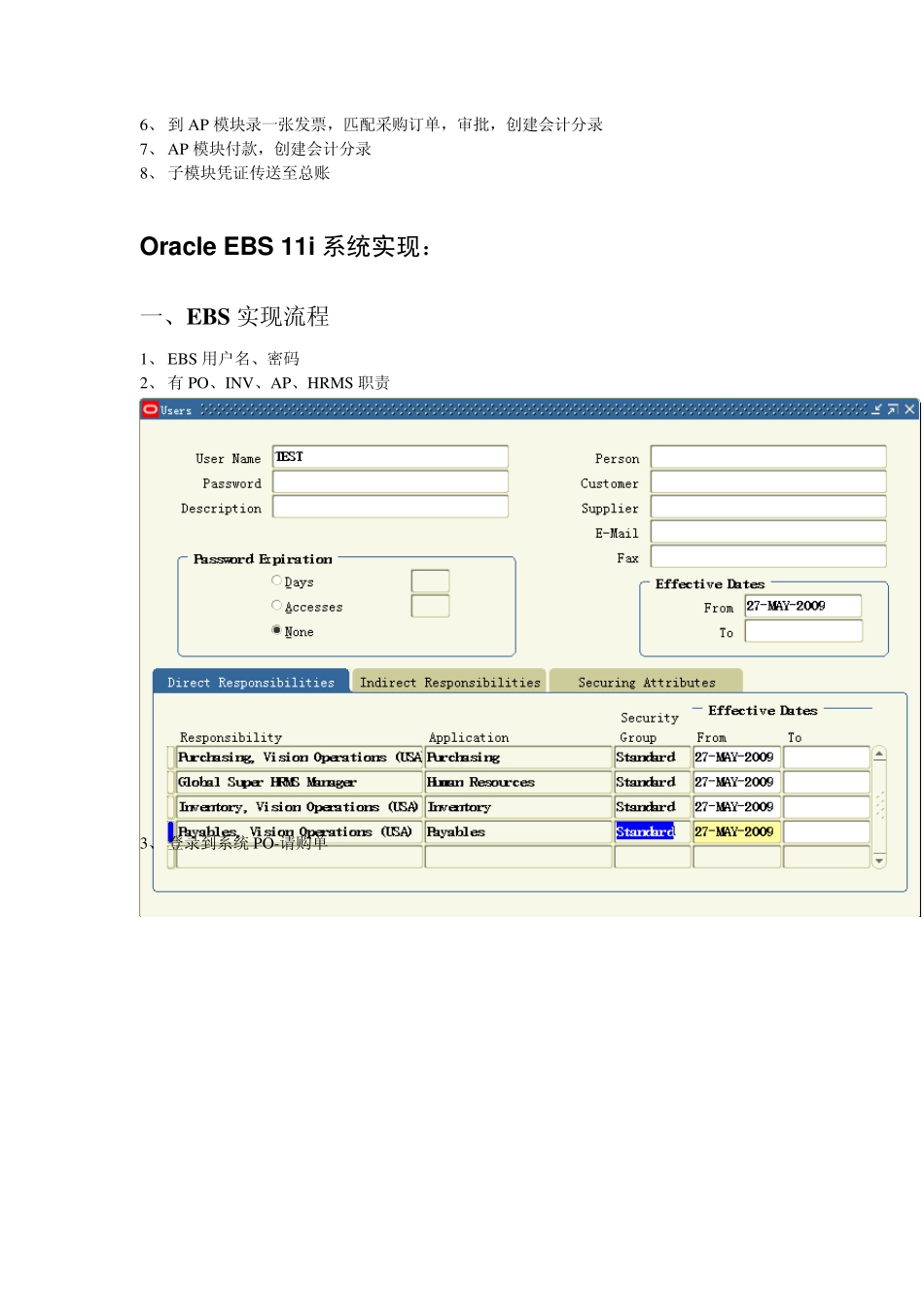Click the user Effective Dates To field

pos(803,631)
